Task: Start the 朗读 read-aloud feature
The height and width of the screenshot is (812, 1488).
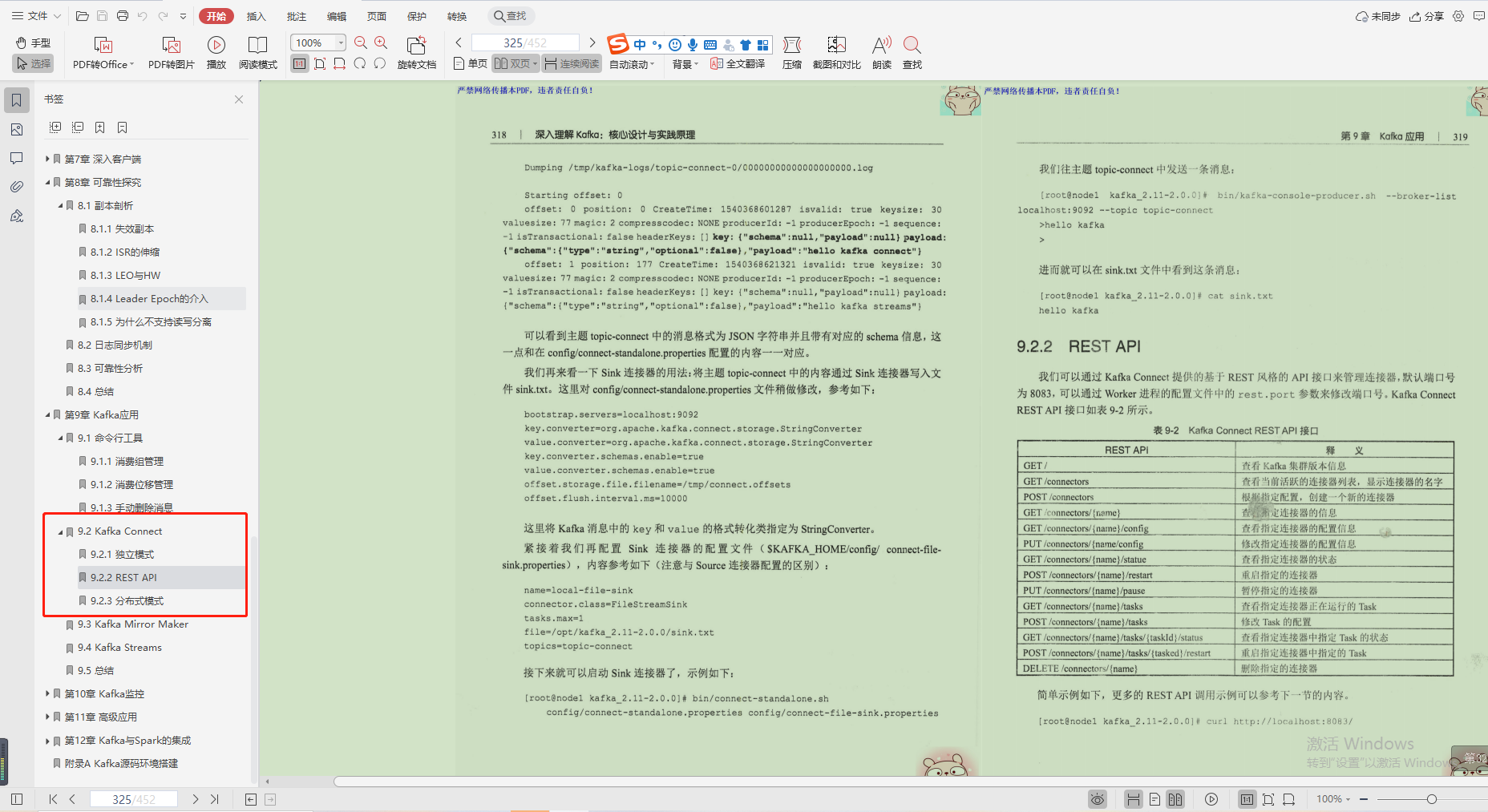Action: (882, 53)
